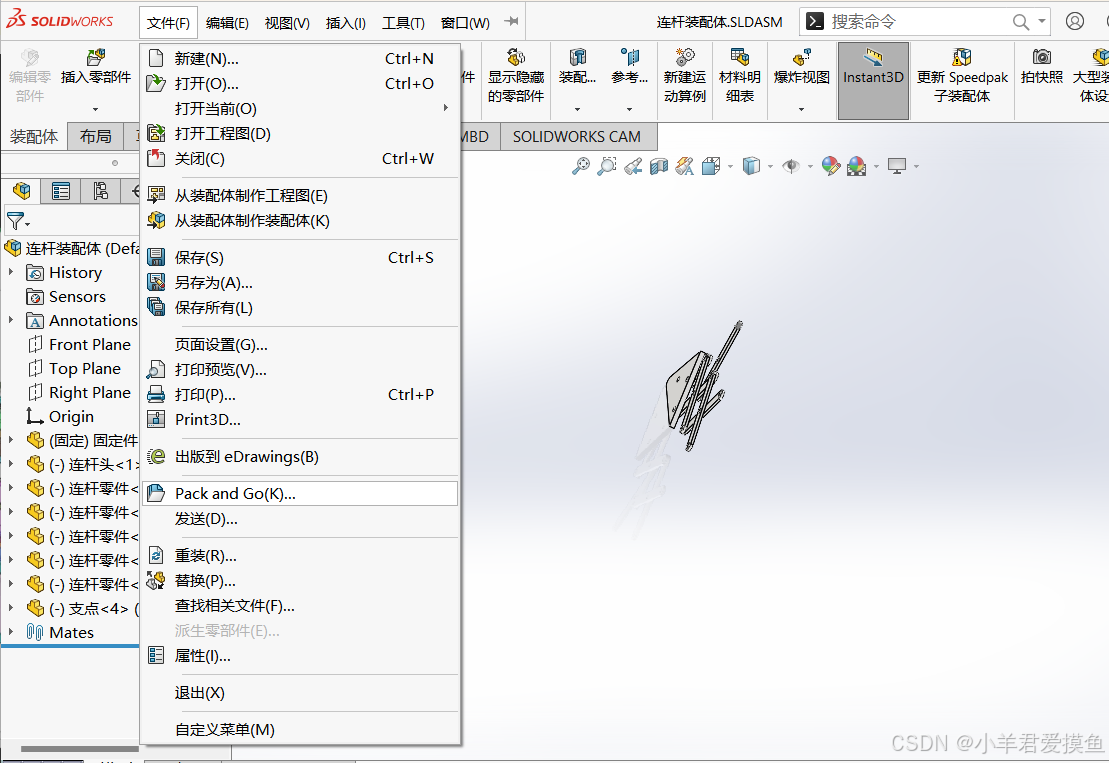Click Apply Scene icon
Image resolution: width=1109 pixels, height=763 pixels.
coord(857,166)
